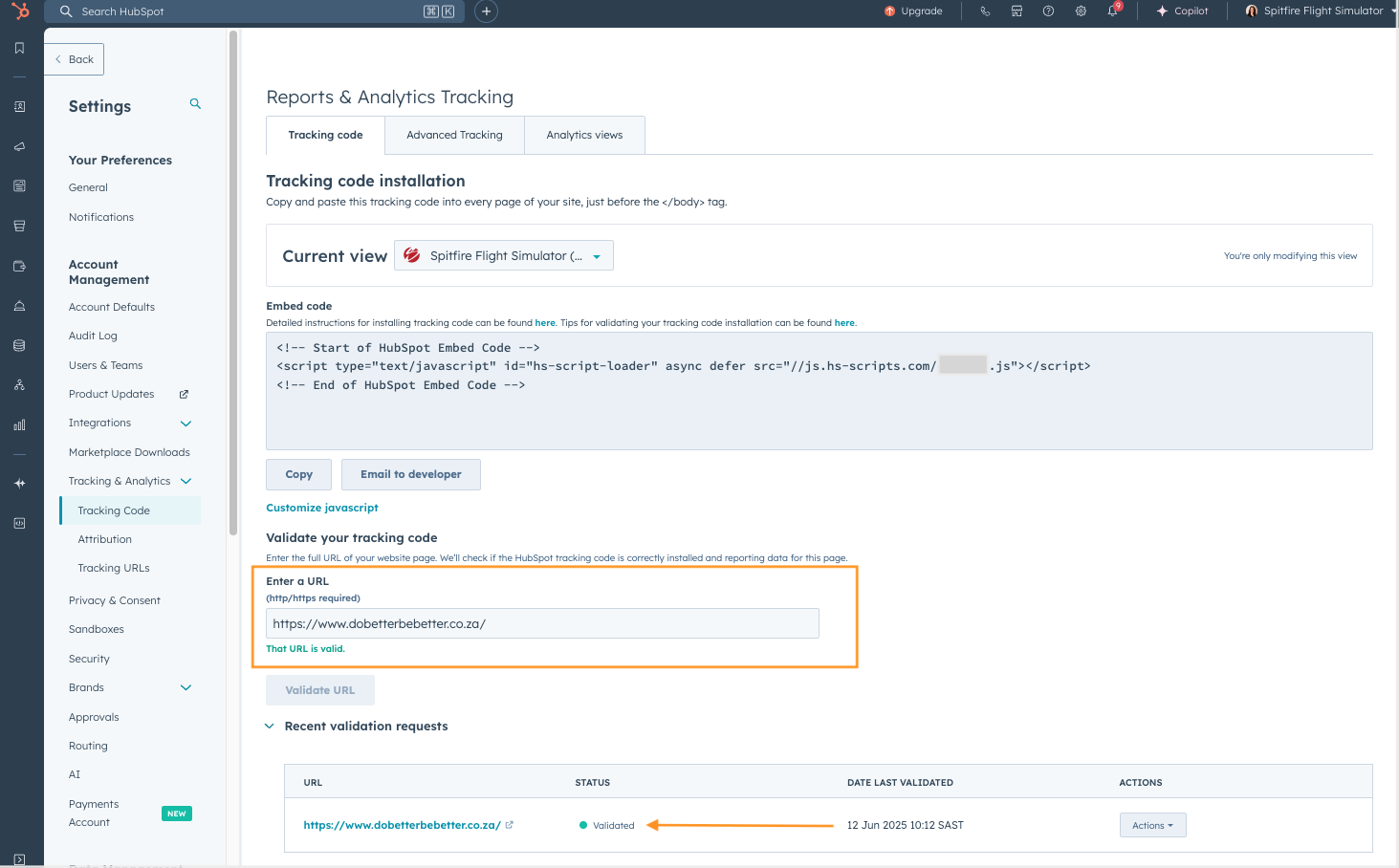Click the Settings search magnifier icon

tap(195, 103)
